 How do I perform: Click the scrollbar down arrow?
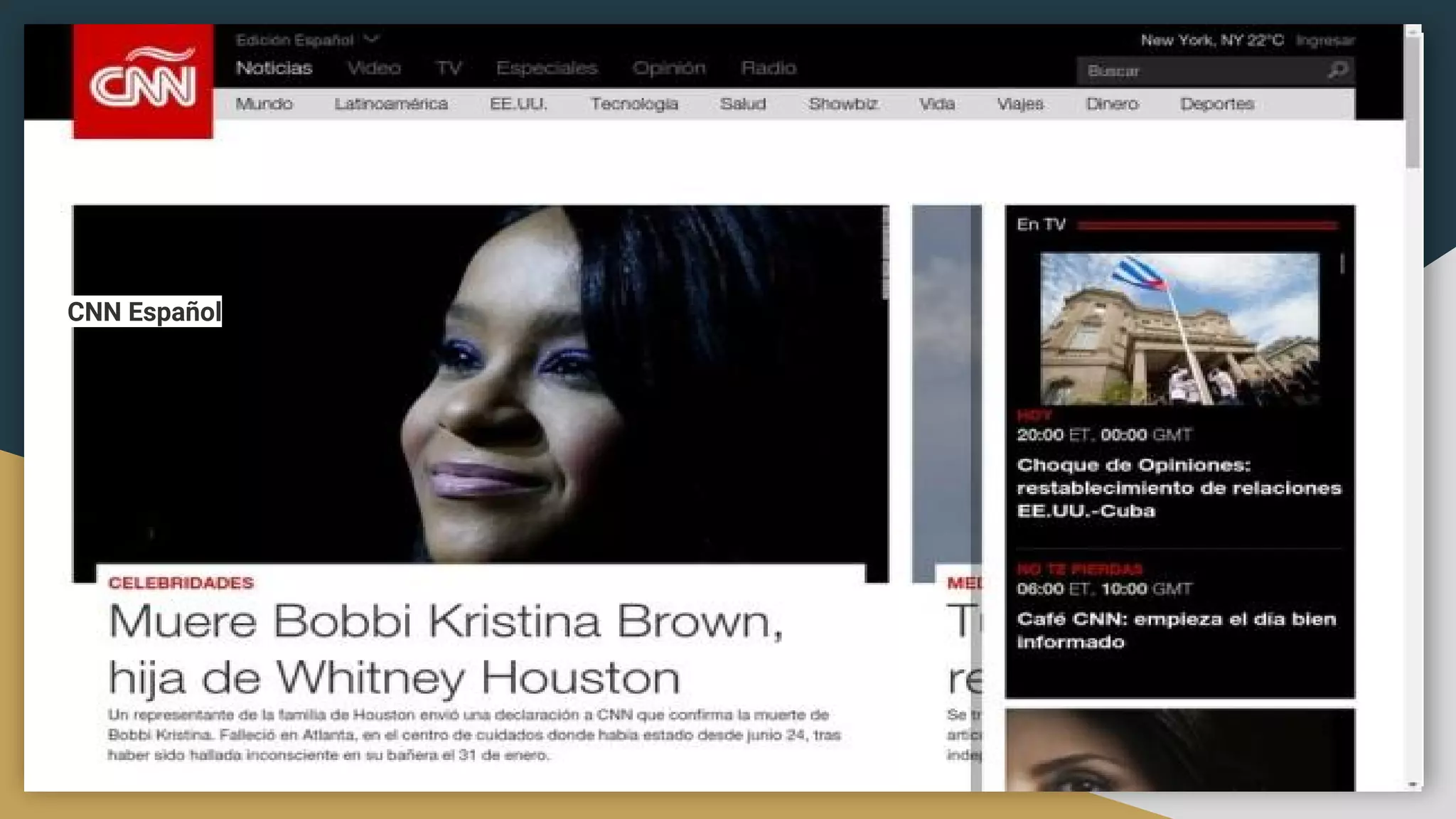click(1413, 784)
